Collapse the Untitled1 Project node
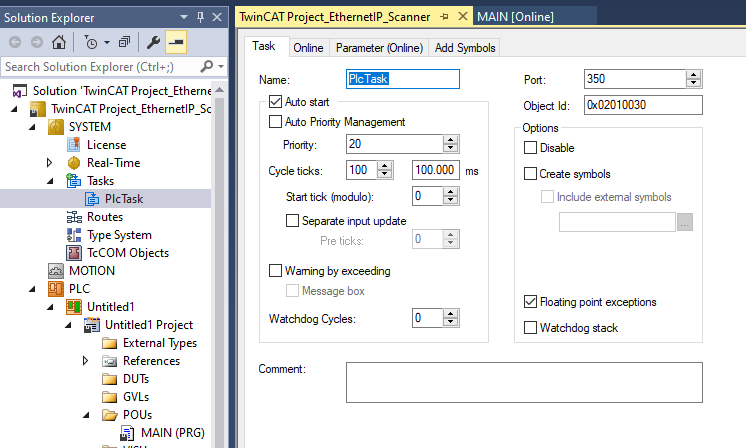Screen dimensions: 746x448 [68, 325]
